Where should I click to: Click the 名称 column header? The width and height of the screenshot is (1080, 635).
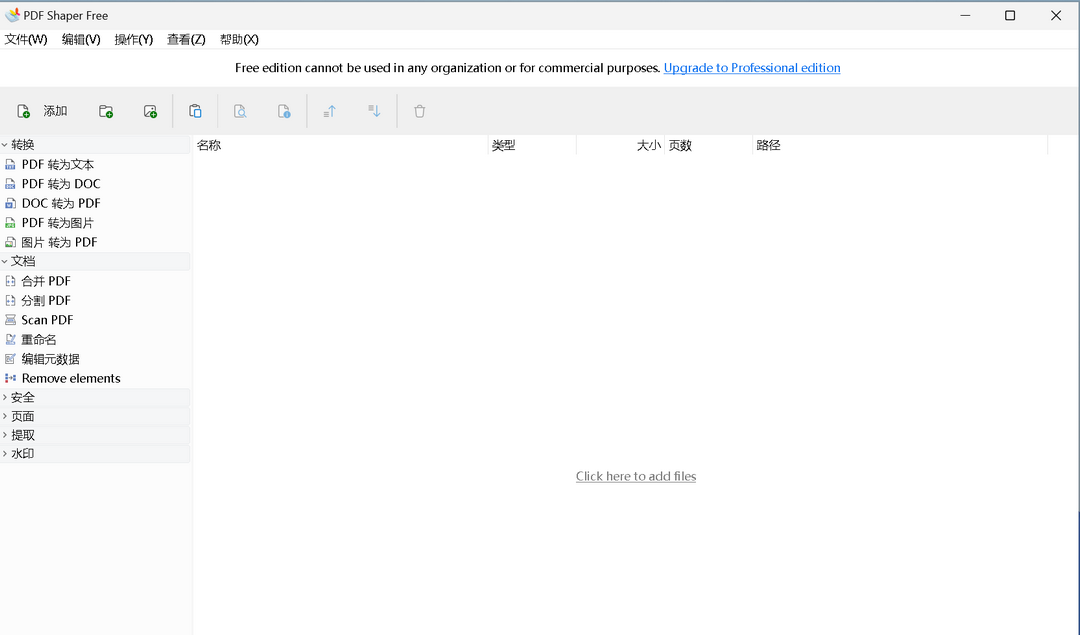pyautogui.click(x=210, y=145)
